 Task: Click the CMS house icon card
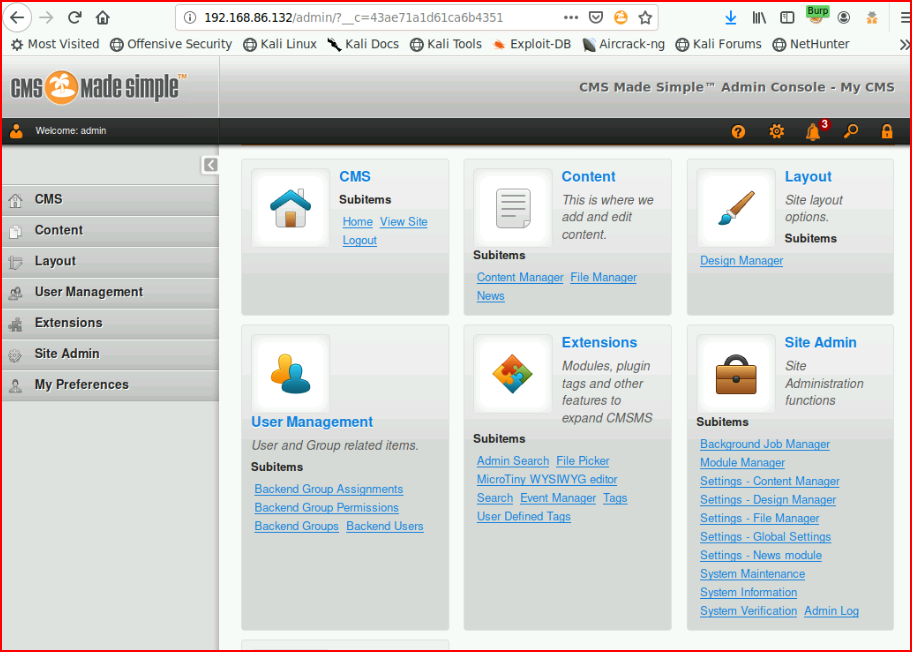pos(290,208)
